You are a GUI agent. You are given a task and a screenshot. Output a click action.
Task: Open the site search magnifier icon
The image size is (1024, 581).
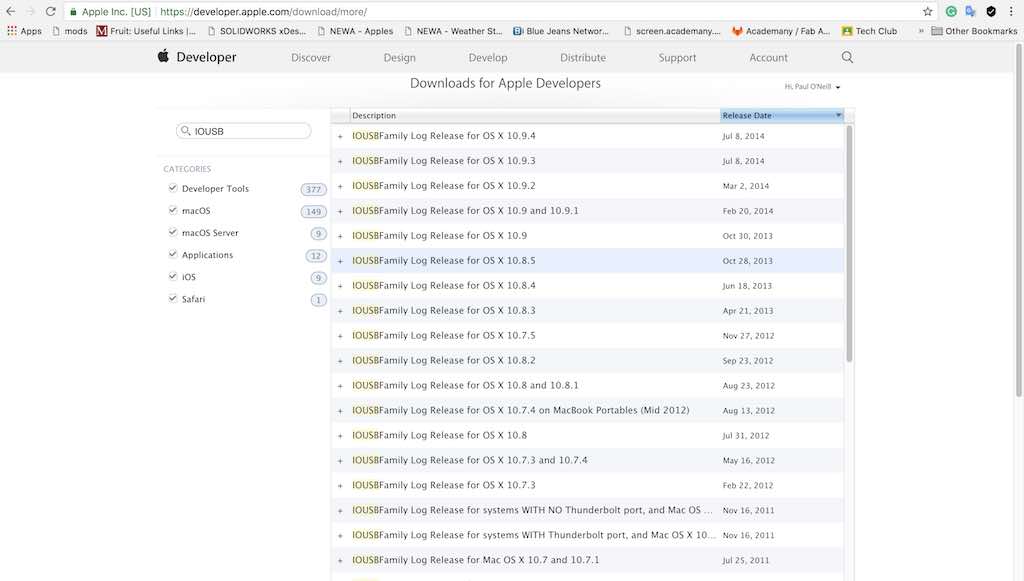coord(847,57)
